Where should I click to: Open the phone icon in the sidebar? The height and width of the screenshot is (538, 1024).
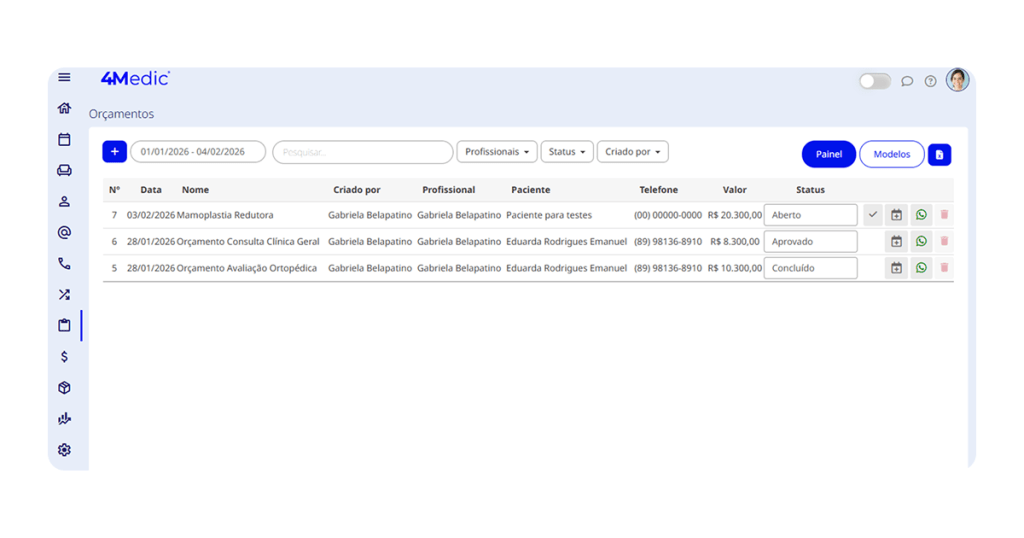pos(64,264)
